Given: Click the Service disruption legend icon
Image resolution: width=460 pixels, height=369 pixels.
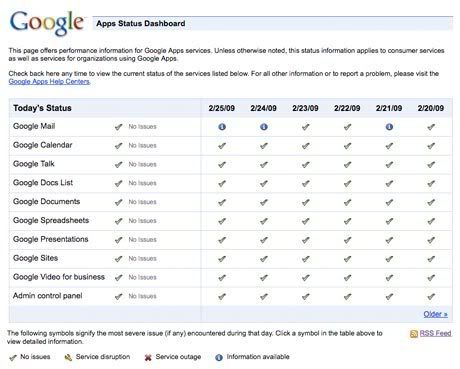Looking at the screenshot, I should coord(68,358).
